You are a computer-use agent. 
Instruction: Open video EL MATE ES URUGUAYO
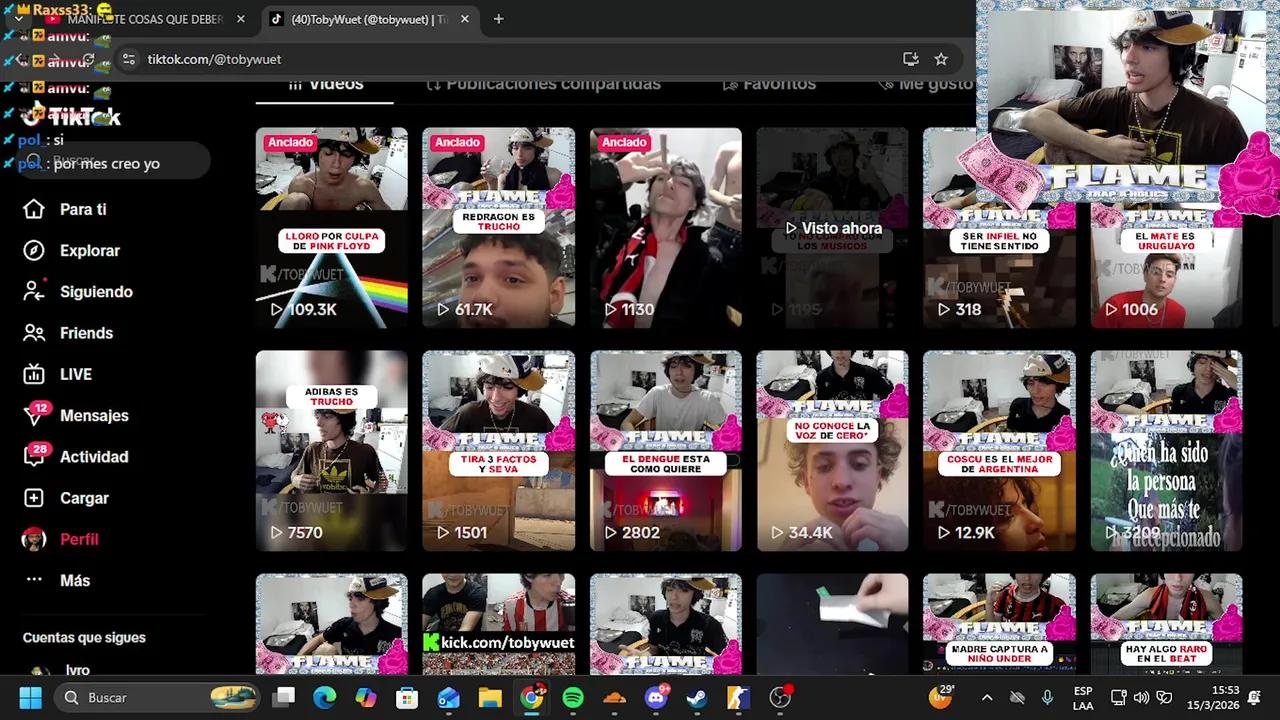click(x=1166, y=265)
